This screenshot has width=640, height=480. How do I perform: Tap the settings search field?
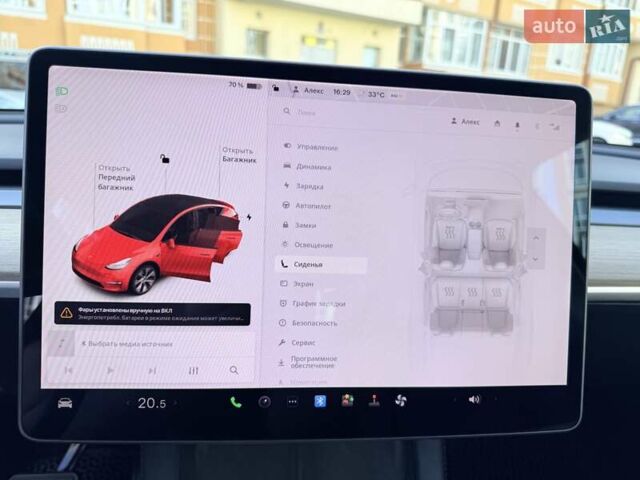[x=350, y=113]
